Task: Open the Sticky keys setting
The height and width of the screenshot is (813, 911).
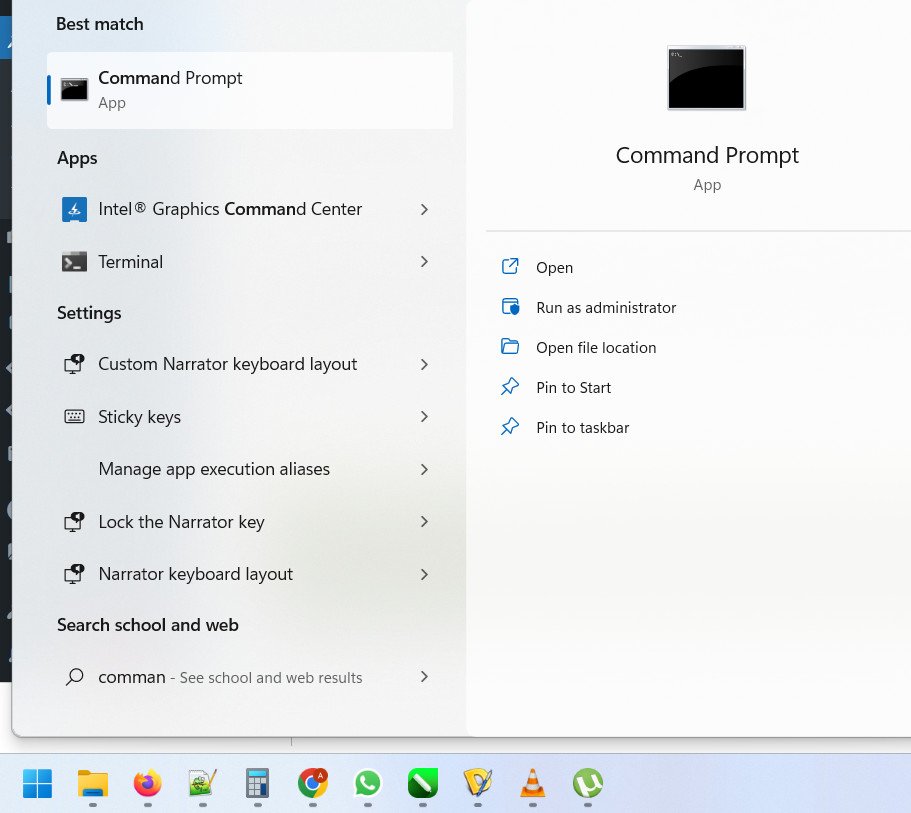Action: pyautogui.click(x=139, y=417)
